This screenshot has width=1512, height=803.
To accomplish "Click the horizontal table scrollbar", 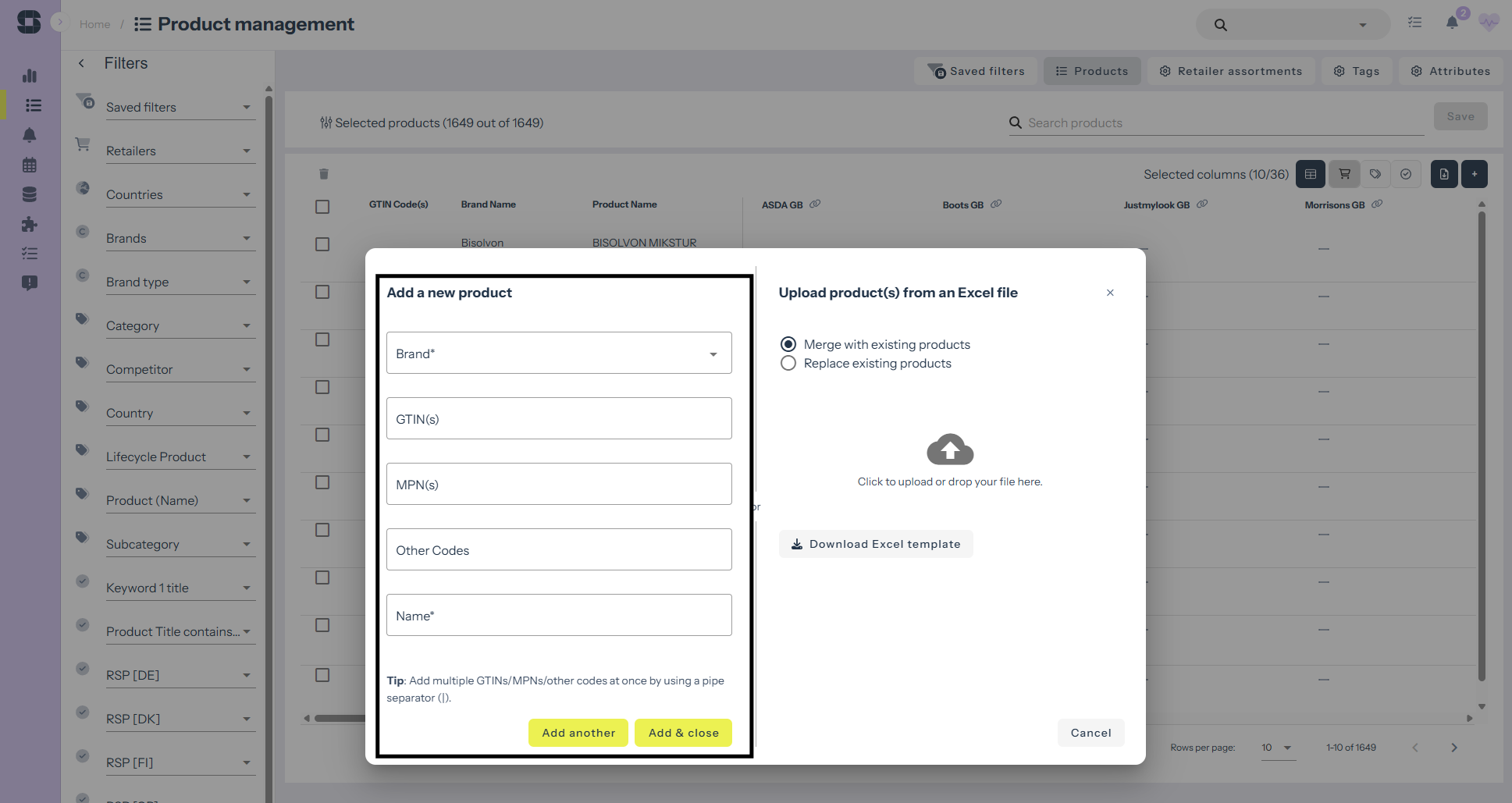I will coord(340,718).
